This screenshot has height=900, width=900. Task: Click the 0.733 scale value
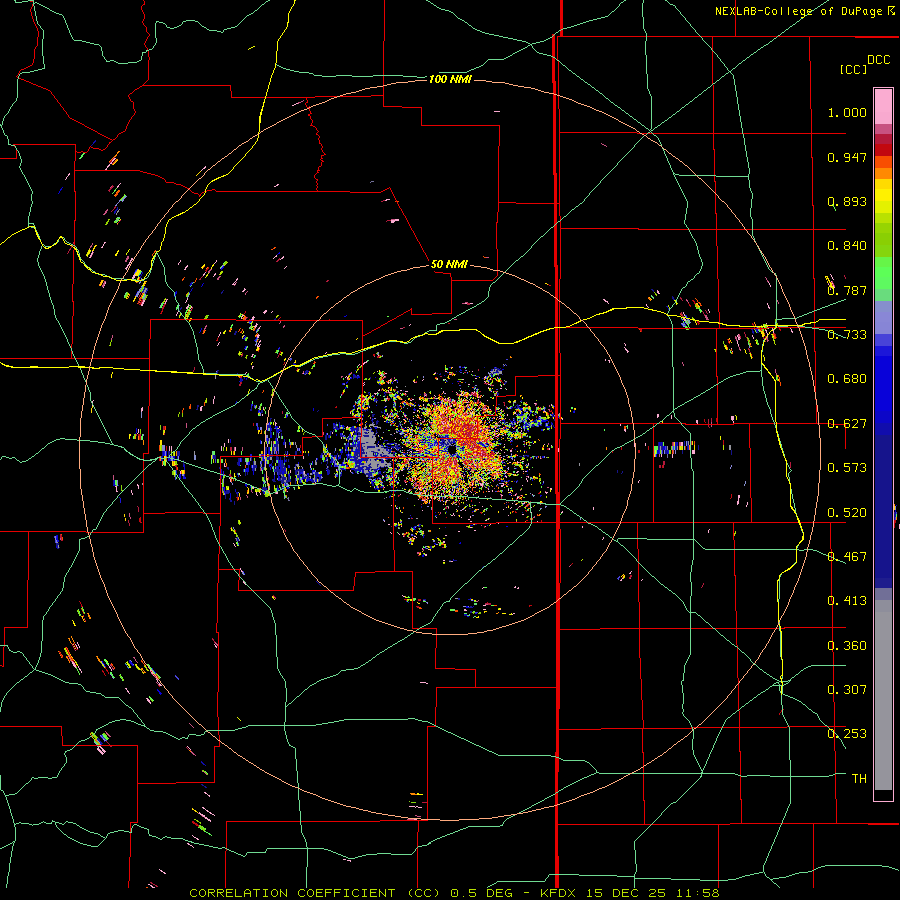tap(847, 335)
